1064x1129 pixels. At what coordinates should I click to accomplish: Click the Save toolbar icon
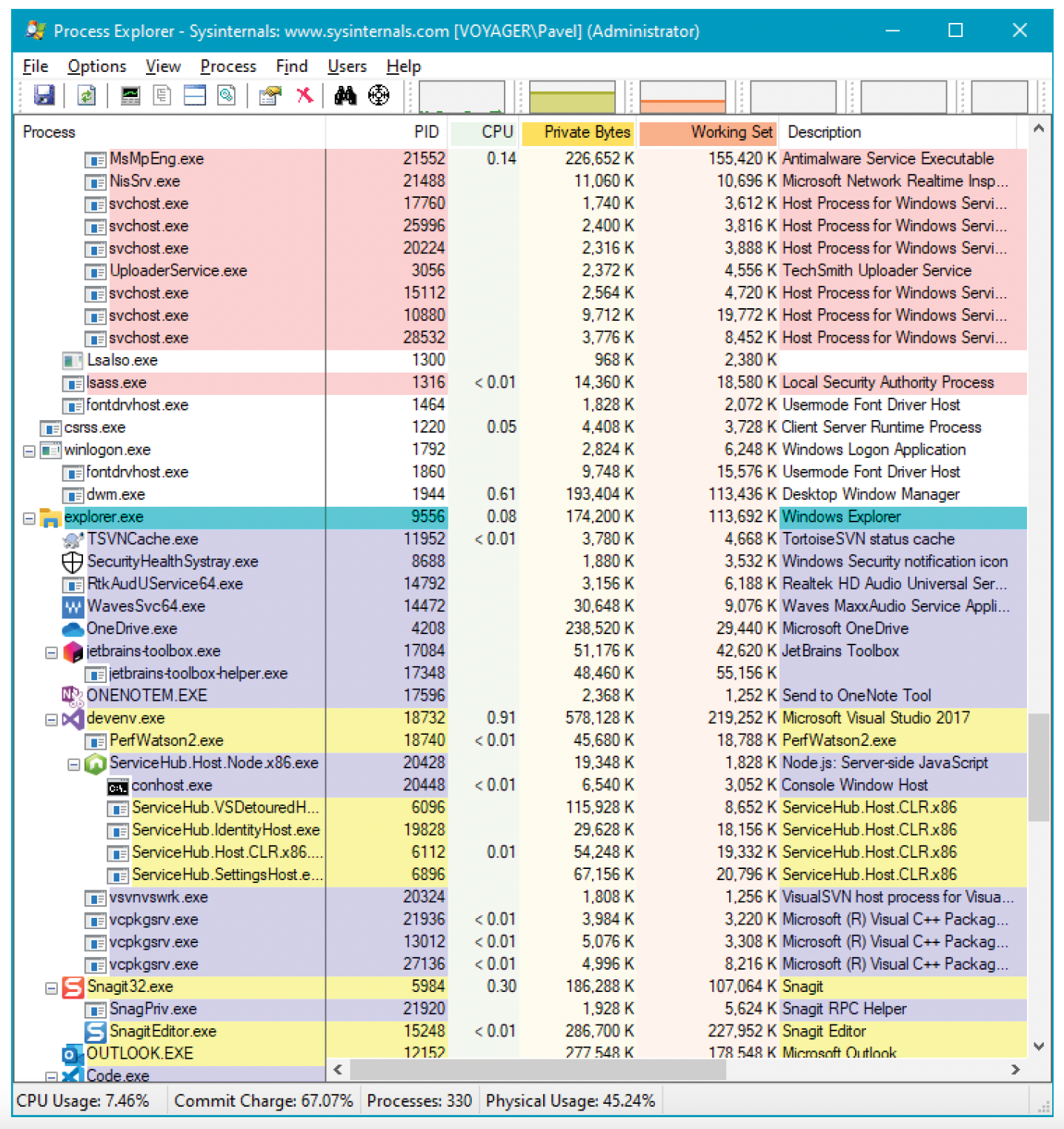click(44, 96)
